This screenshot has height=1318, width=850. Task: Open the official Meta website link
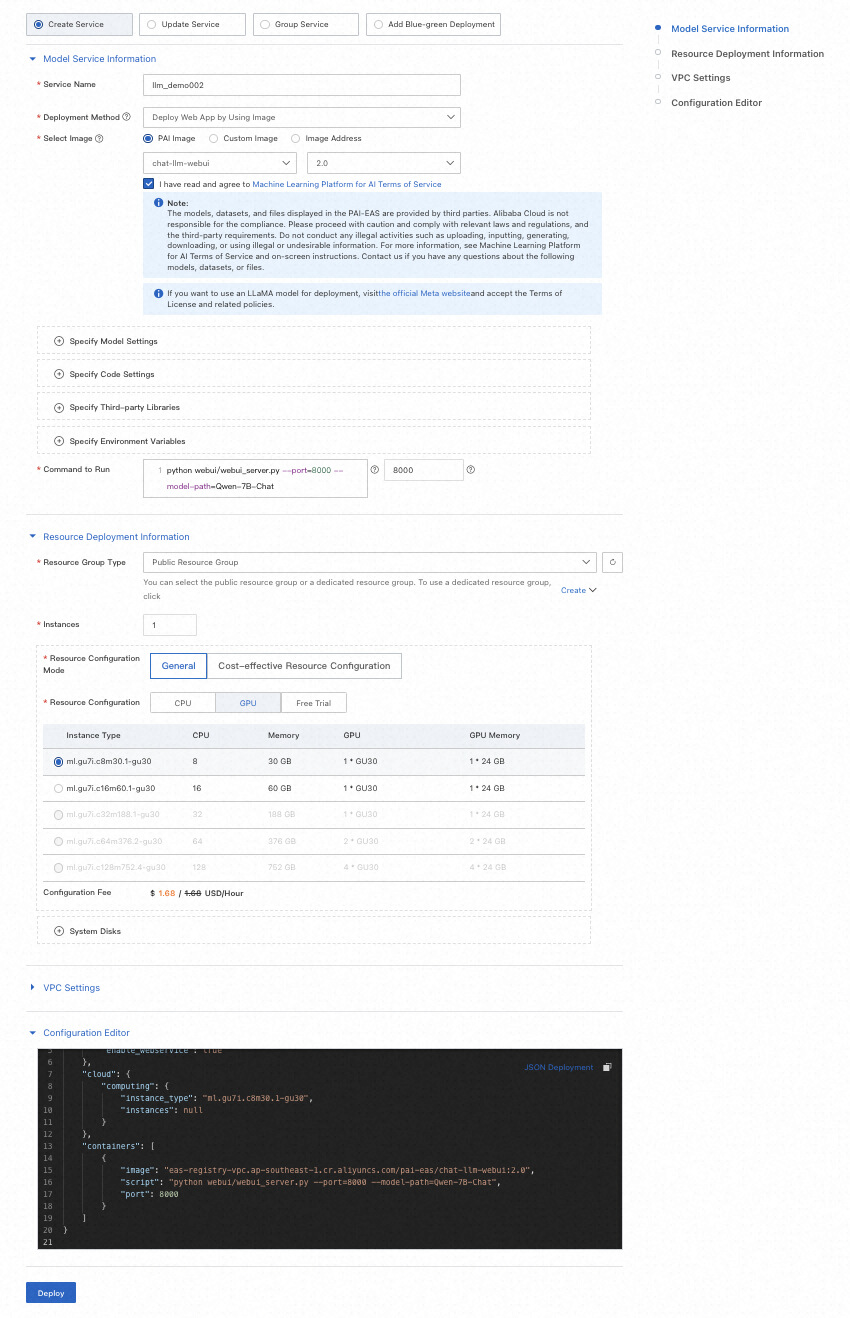424,293
